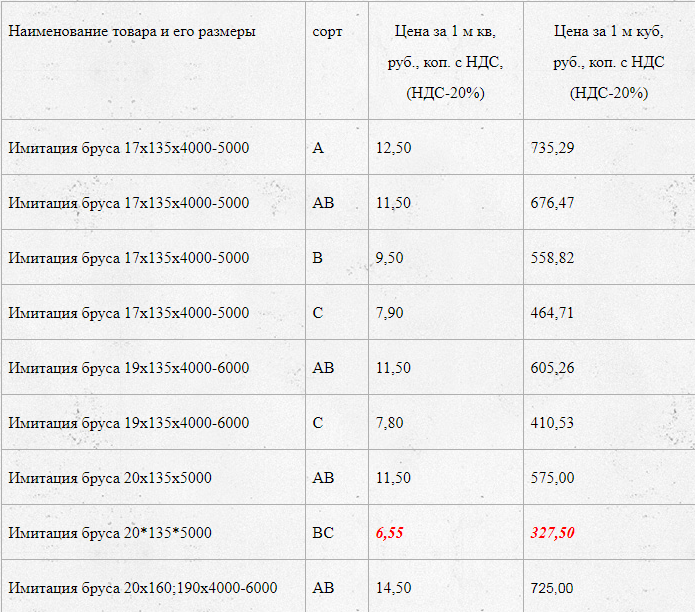This screenshot has height=612, width=695.
Task: Click the 'A' grade cell
Action: (x=318, y=148)
